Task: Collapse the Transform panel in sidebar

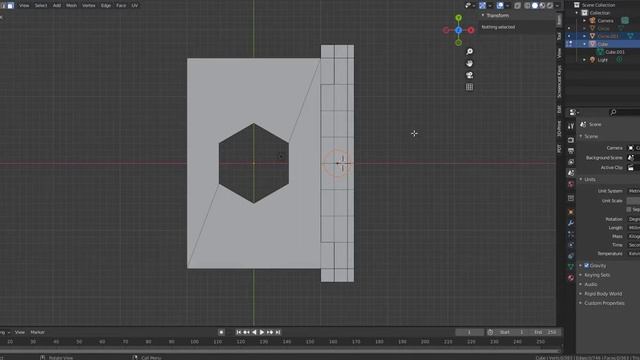Action: point(483,15)
